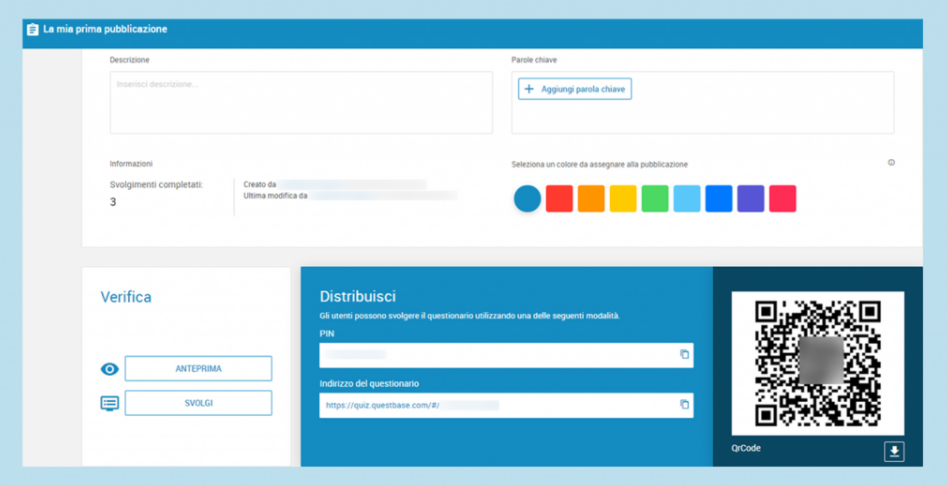Click the Seleziona un colore label
The width and height of the screenshot is (948, 486).
[600, 164]
